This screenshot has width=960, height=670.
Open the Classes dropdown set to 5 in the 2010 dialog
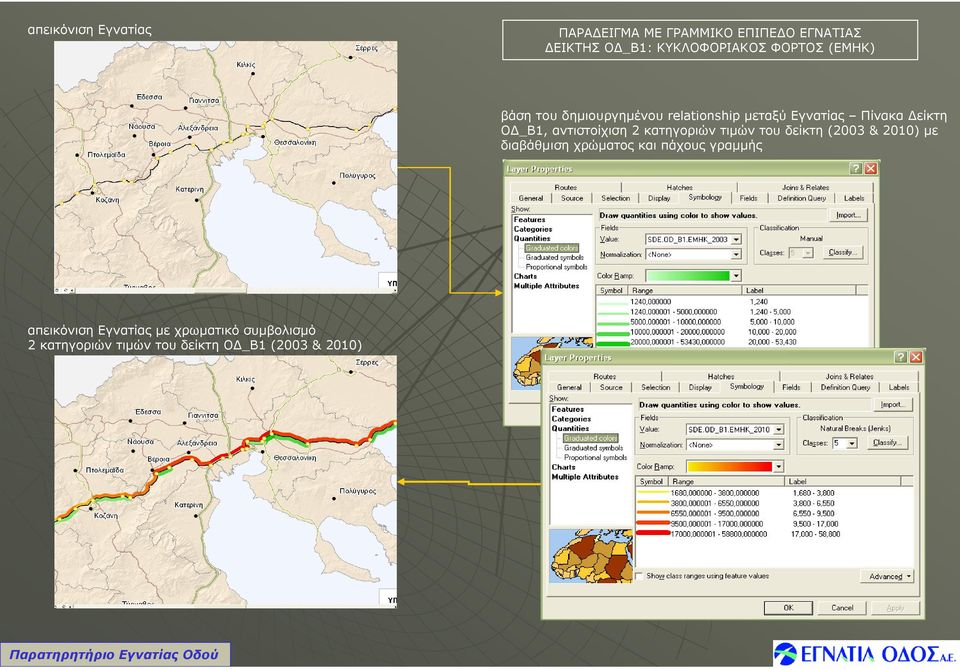click(852, 443)
